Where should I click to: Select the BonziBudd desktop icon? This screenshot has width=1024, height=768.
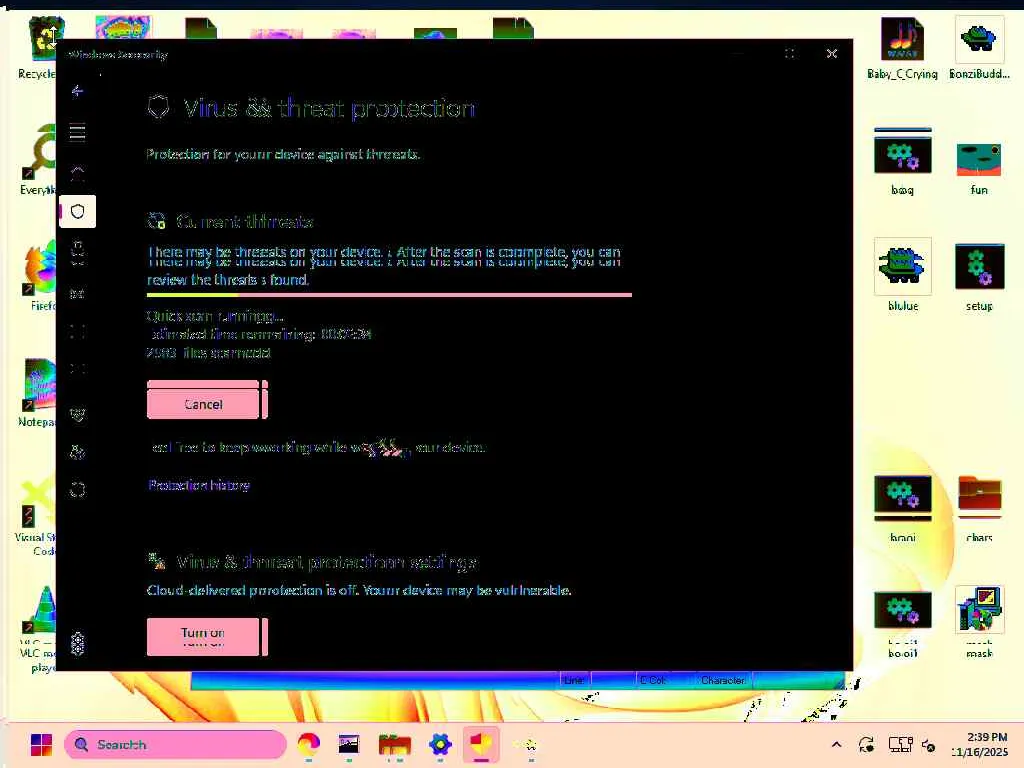[x=979, y=48]
